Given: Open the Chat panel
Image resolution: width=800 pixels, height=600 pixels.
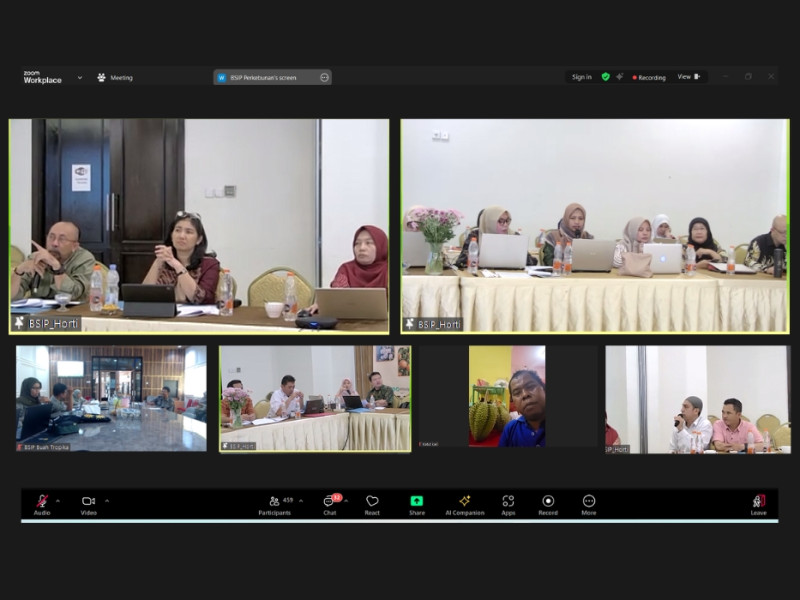Looking at the screenshot, I should 329,503.
